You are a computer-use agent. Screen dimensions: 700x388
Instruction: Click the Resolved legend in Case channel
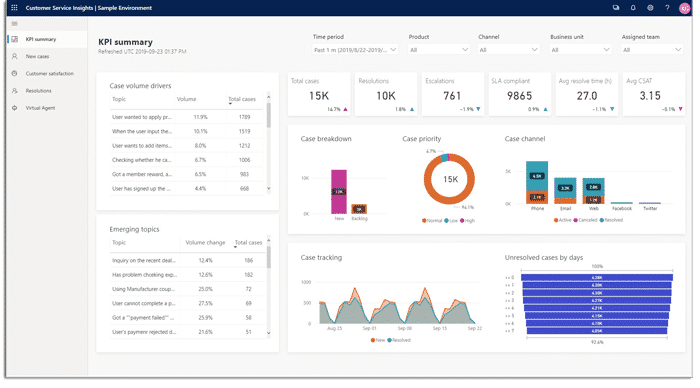[611, 220]
